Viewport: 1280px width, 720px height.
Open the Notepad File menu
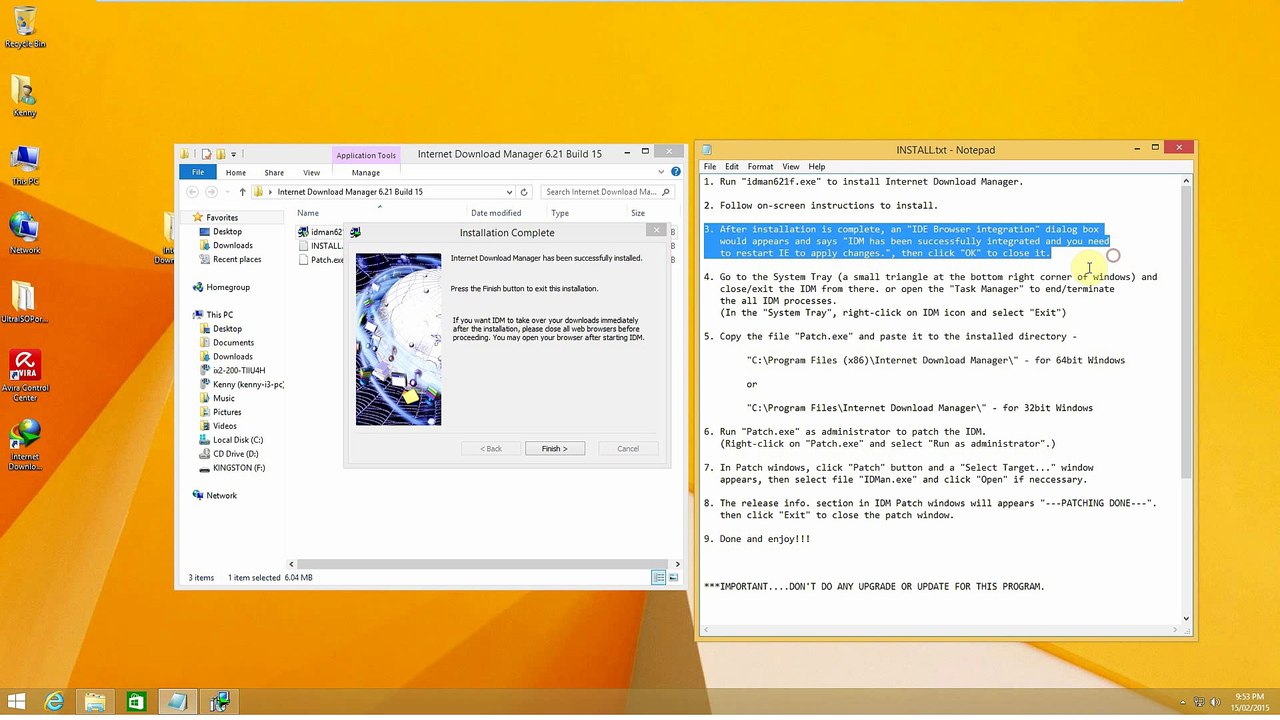point(710,166)
